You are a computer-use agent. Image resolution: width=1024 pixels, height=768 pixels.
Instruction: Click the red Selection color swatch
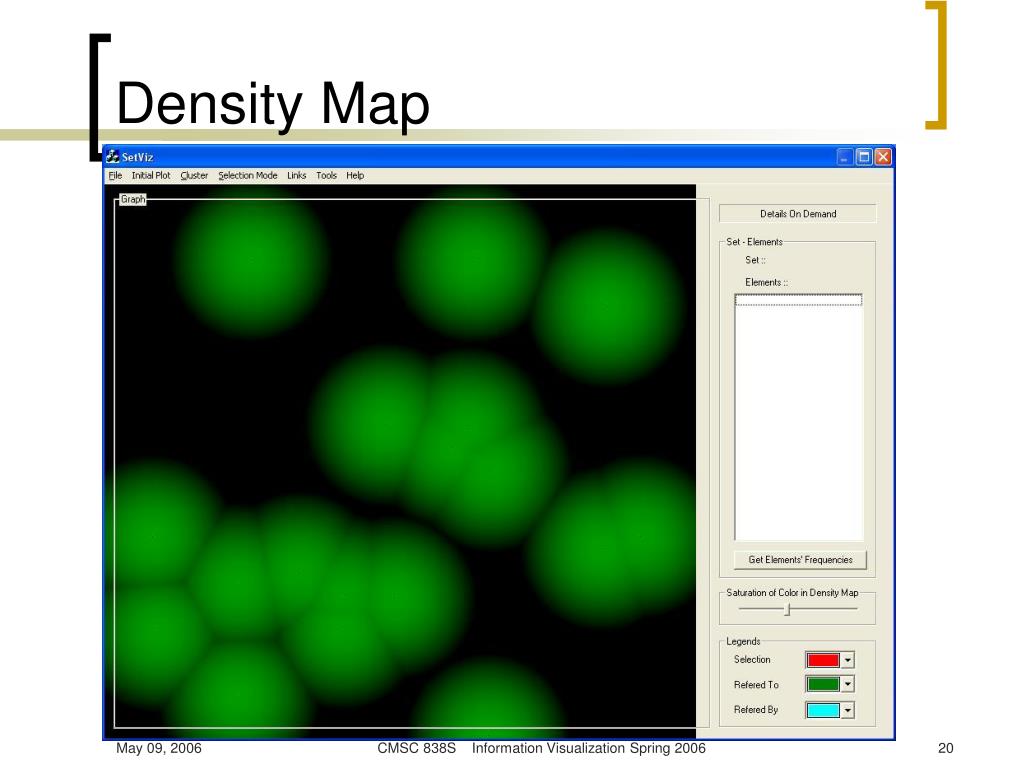coord(823,660)
